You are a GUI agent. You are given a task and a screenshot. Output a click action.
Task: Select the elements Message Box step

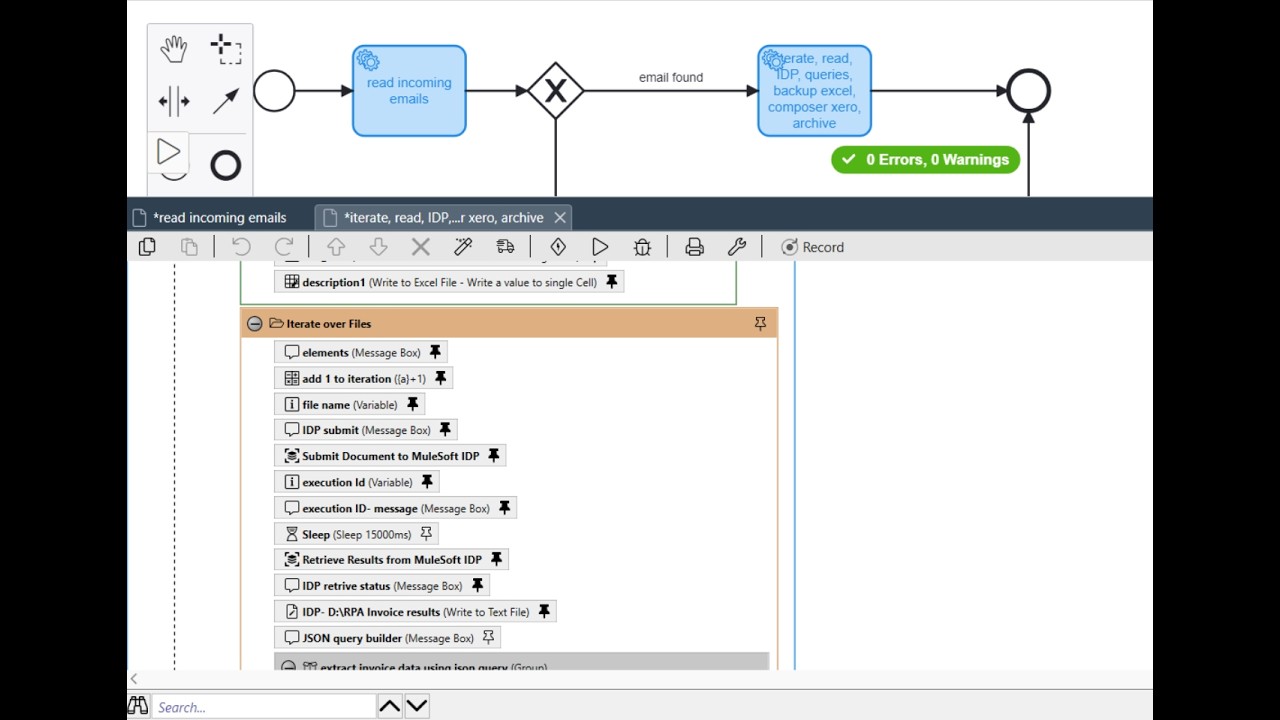point(361,352)
